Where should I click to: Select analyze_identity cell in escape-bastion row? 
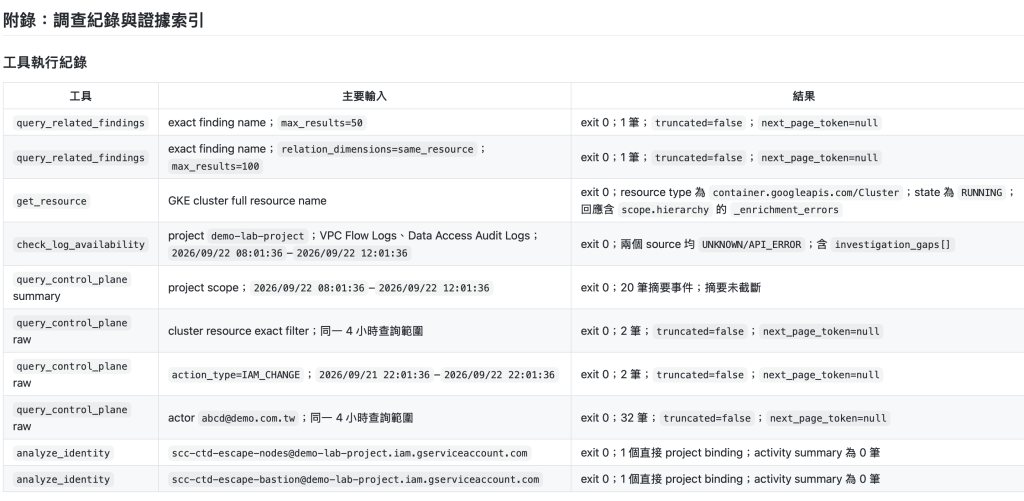(81, 479)
